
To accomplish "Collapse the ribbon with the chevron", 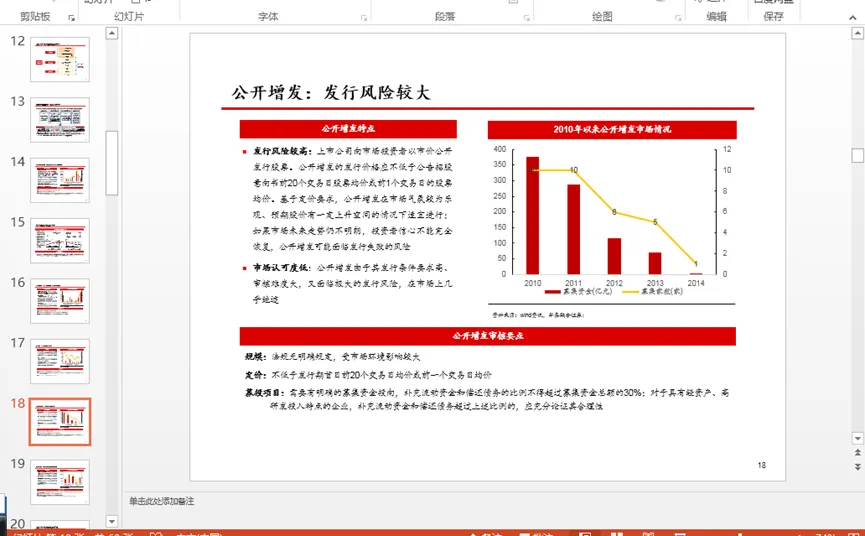I will tap(853, 18).
